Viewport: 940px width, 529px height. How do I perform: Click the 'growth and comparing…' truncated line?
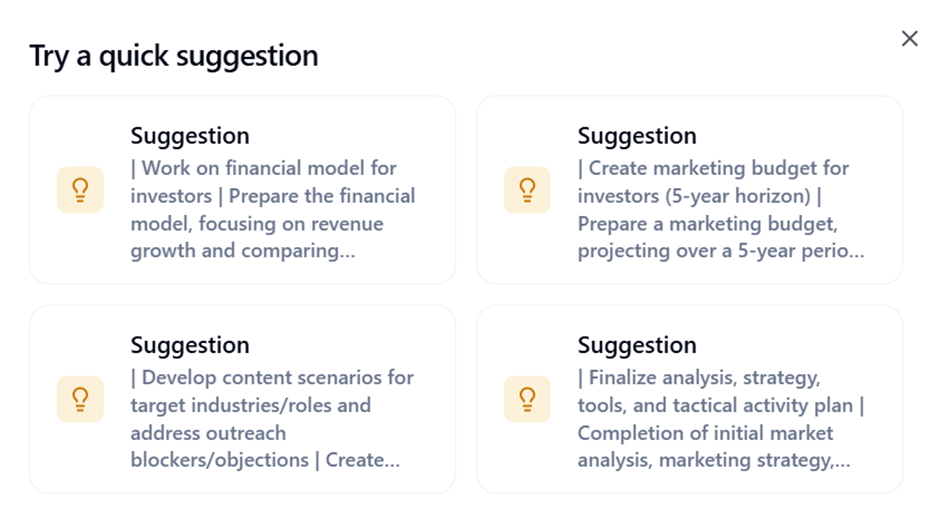[243, 251]
